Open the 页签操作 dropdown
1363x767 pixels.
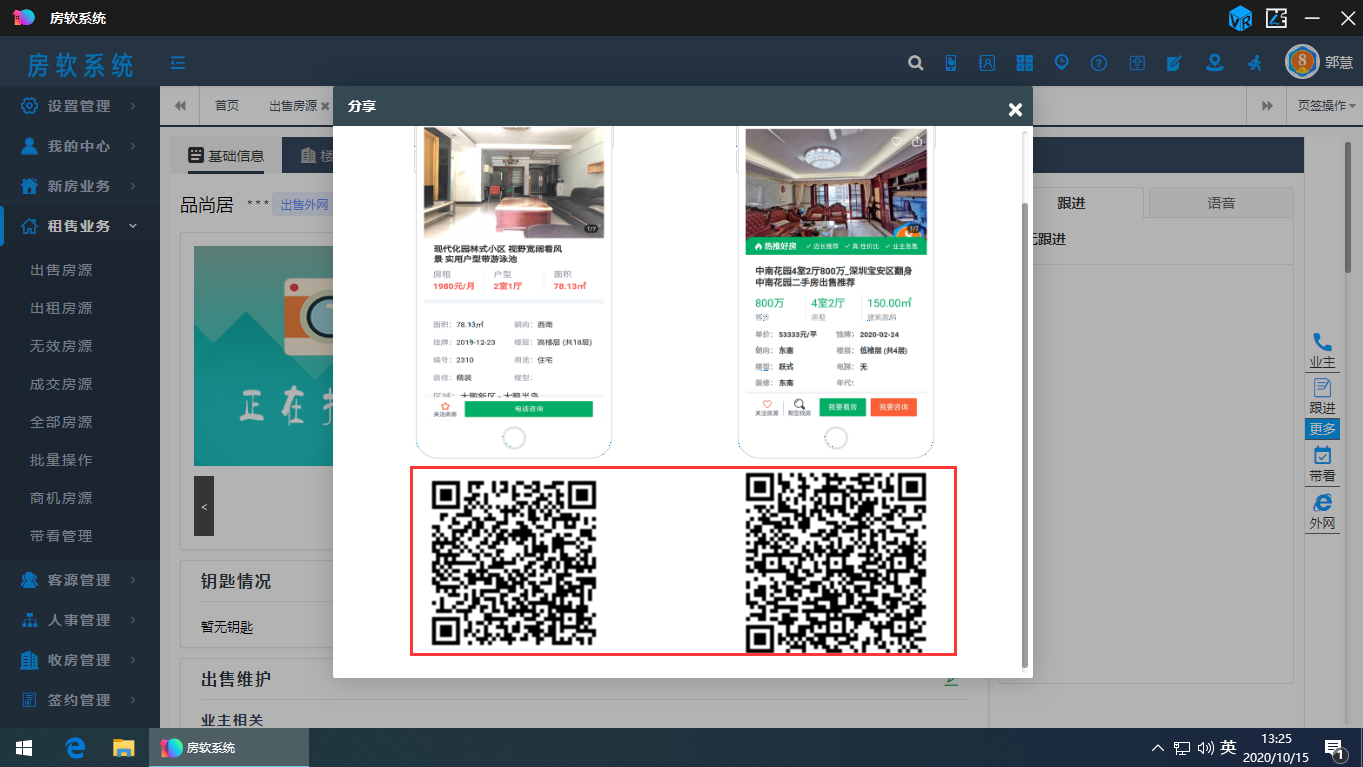(x=1326, y=106)
